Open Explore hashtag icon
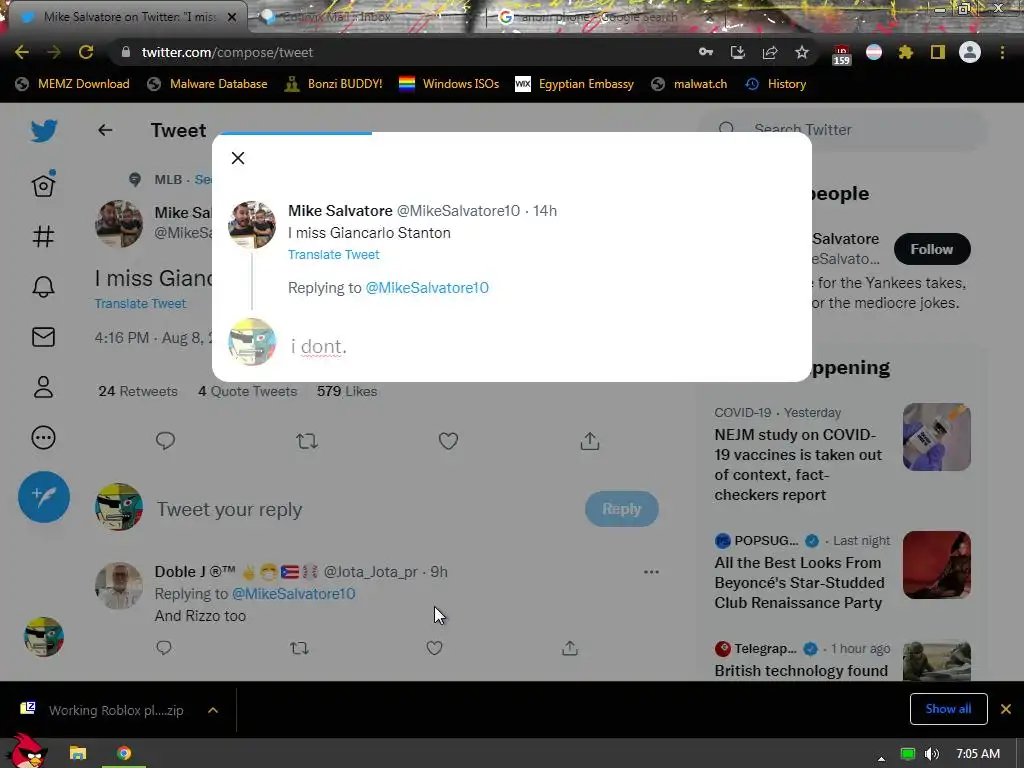The image size is (1024, 768). 43,236
